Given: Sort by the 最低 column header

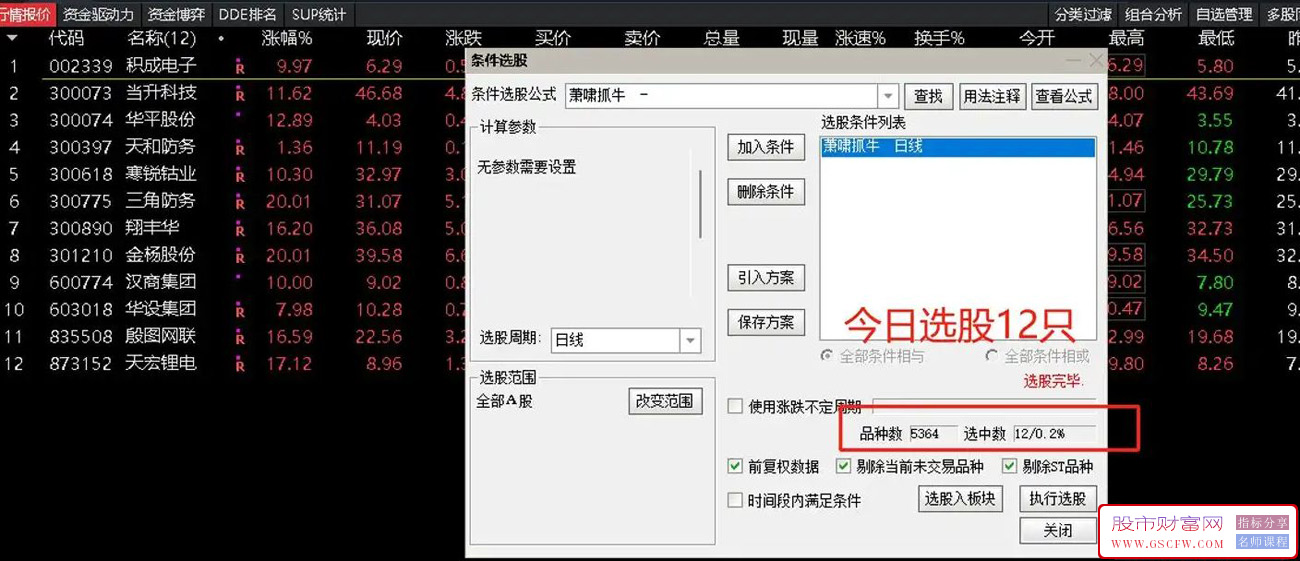Looking at the screenshot, I should click(1216, 38).
